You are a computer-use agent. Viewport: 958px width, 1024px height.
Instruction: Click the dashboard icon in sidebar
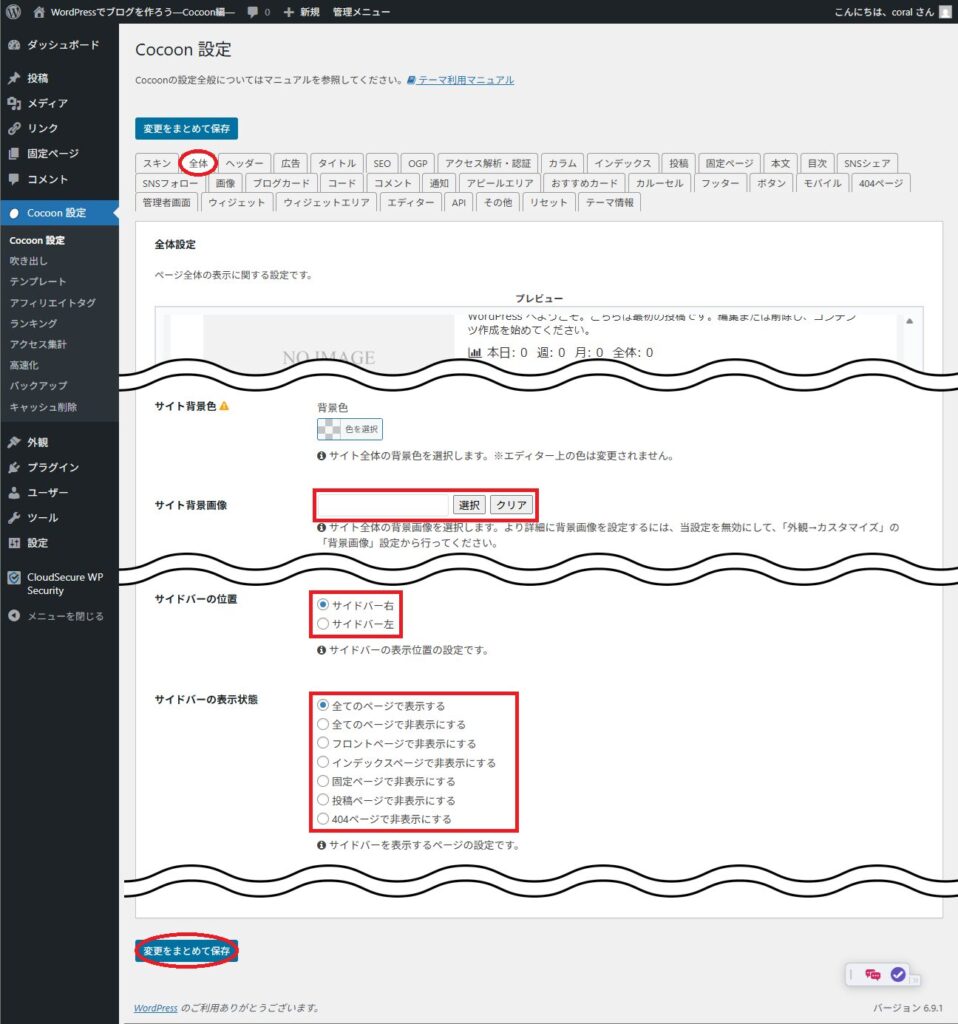[x=14, y=46]
